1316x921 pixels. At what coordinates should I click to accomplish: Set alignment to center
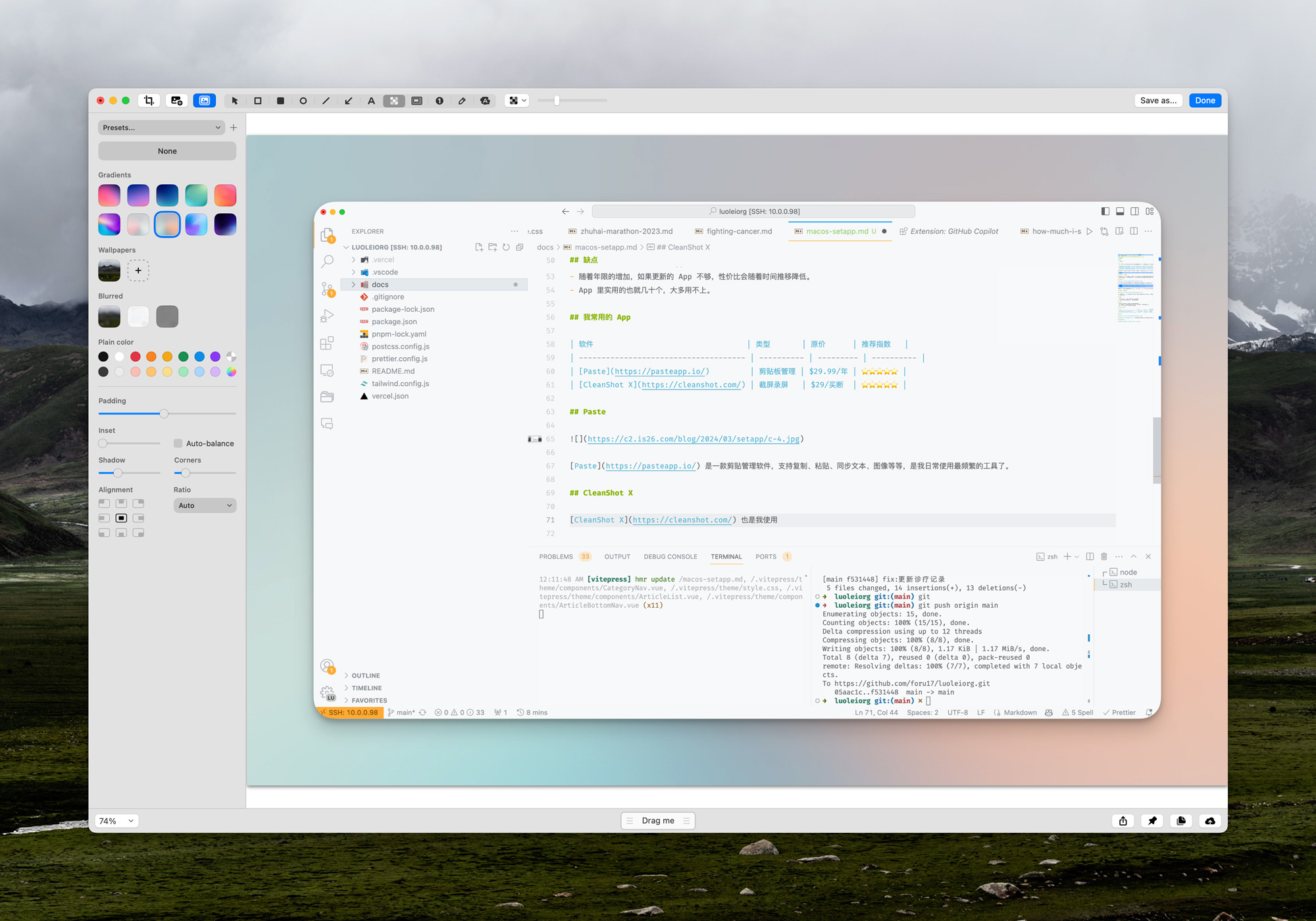click(x=121, y=518)
